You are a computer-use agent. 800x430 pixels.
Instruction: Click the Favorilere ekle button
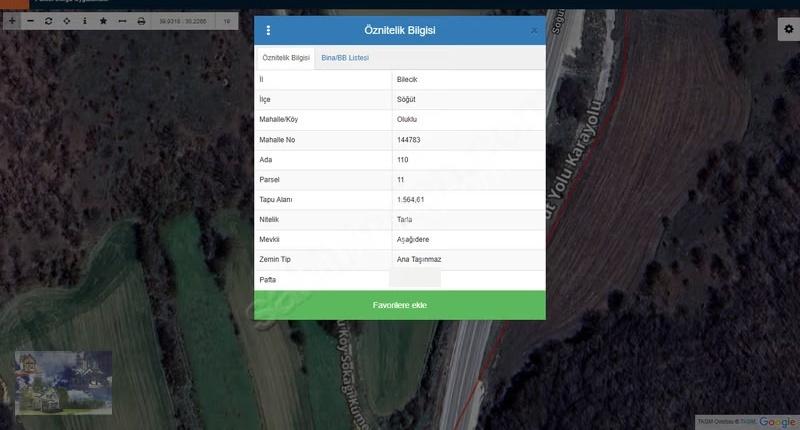[x=399, y=305]
